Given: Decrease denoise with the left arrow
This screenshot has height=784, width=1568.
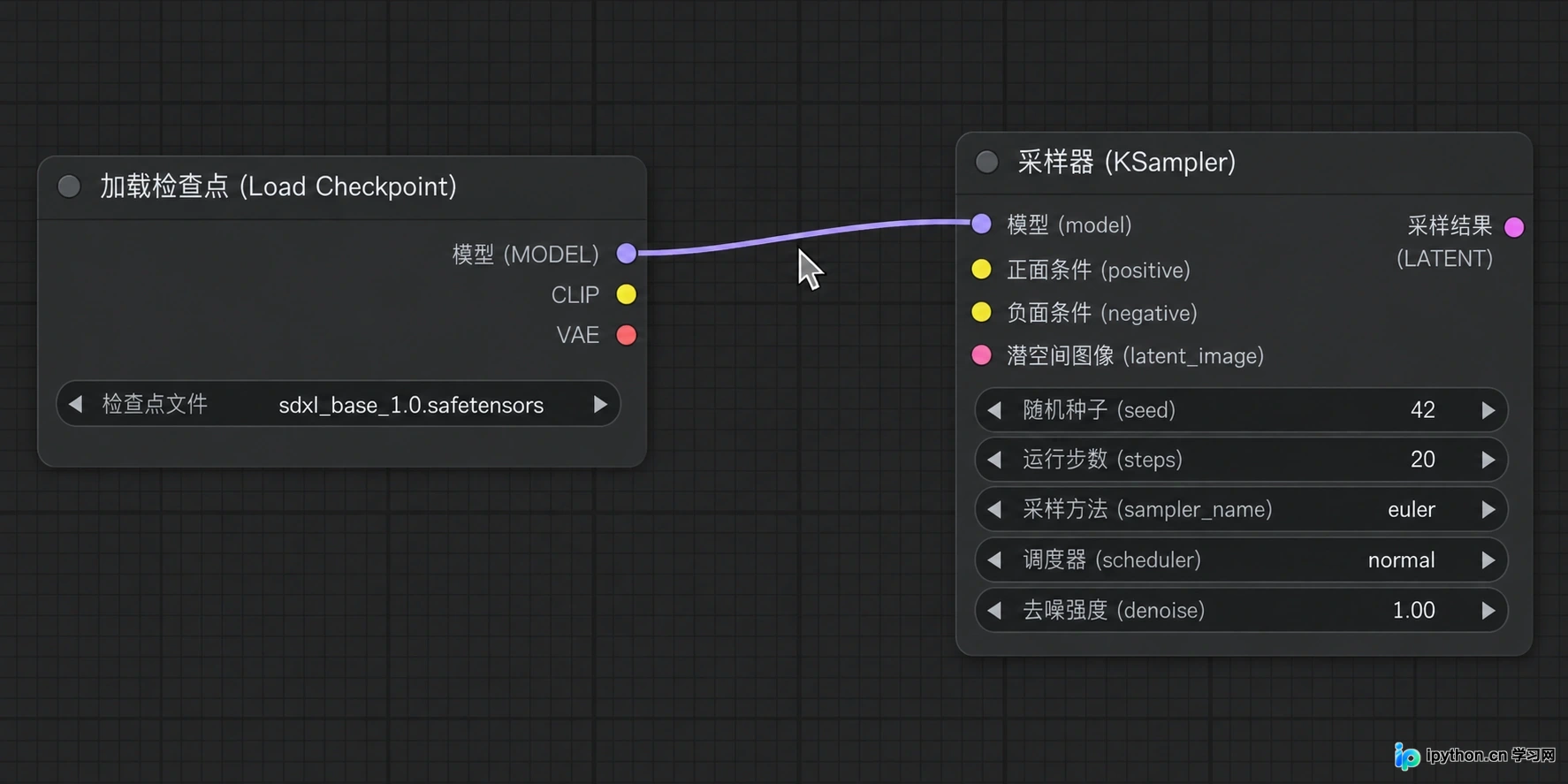Looking at the screenshot, I should [x=994, y=610].
